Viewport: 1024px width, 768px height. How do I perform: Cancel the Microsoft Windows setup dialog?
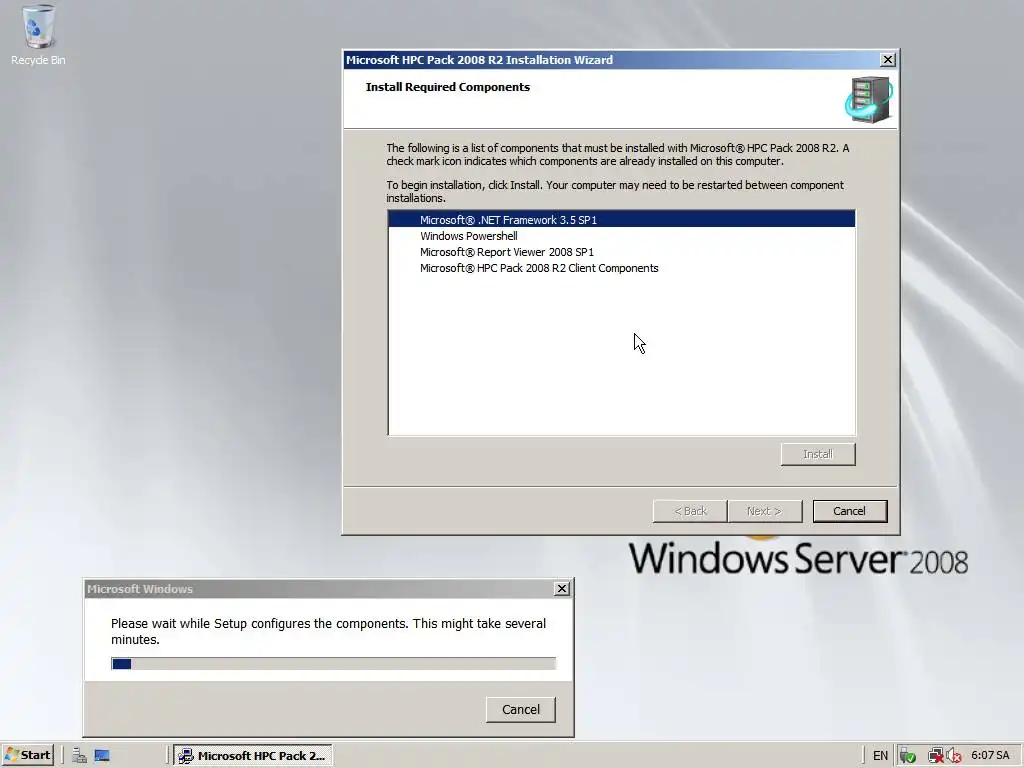(520, 710)
